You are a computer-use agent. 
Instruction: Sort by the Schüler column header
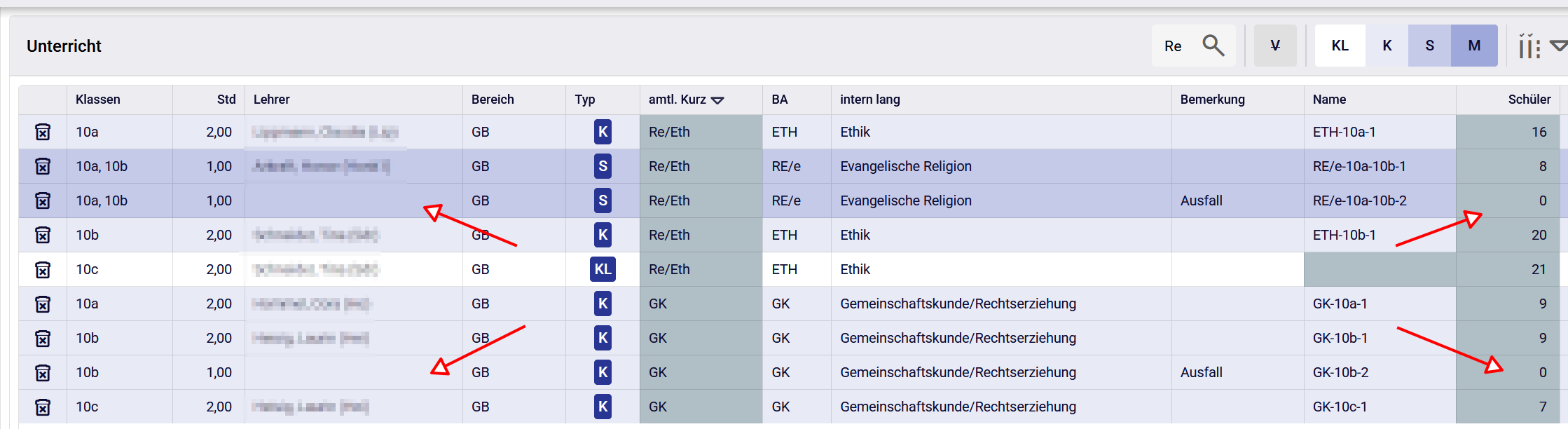[1529, 100]
